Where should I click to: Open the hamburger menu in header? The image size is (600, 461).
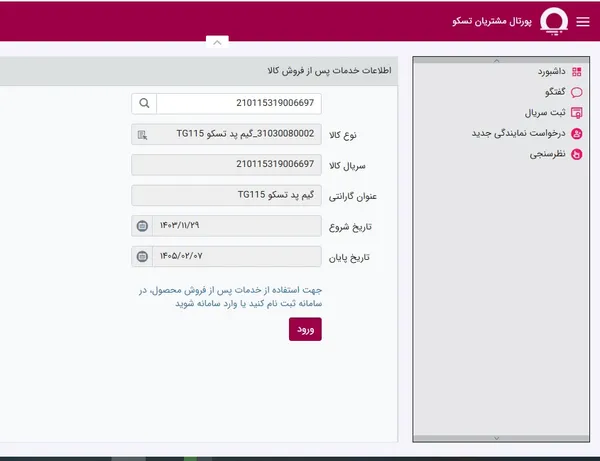point(583,21)
